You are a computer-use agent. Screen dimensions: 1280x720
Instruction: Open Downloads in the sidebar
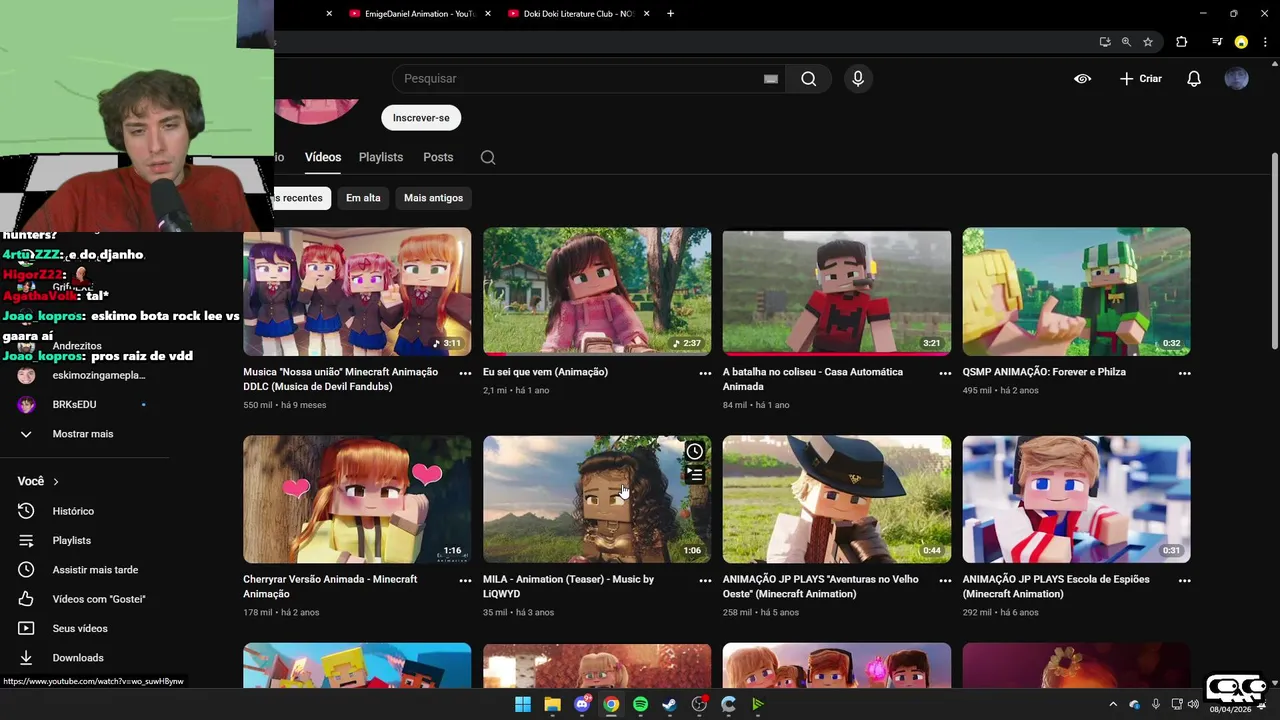click(78, 658)
